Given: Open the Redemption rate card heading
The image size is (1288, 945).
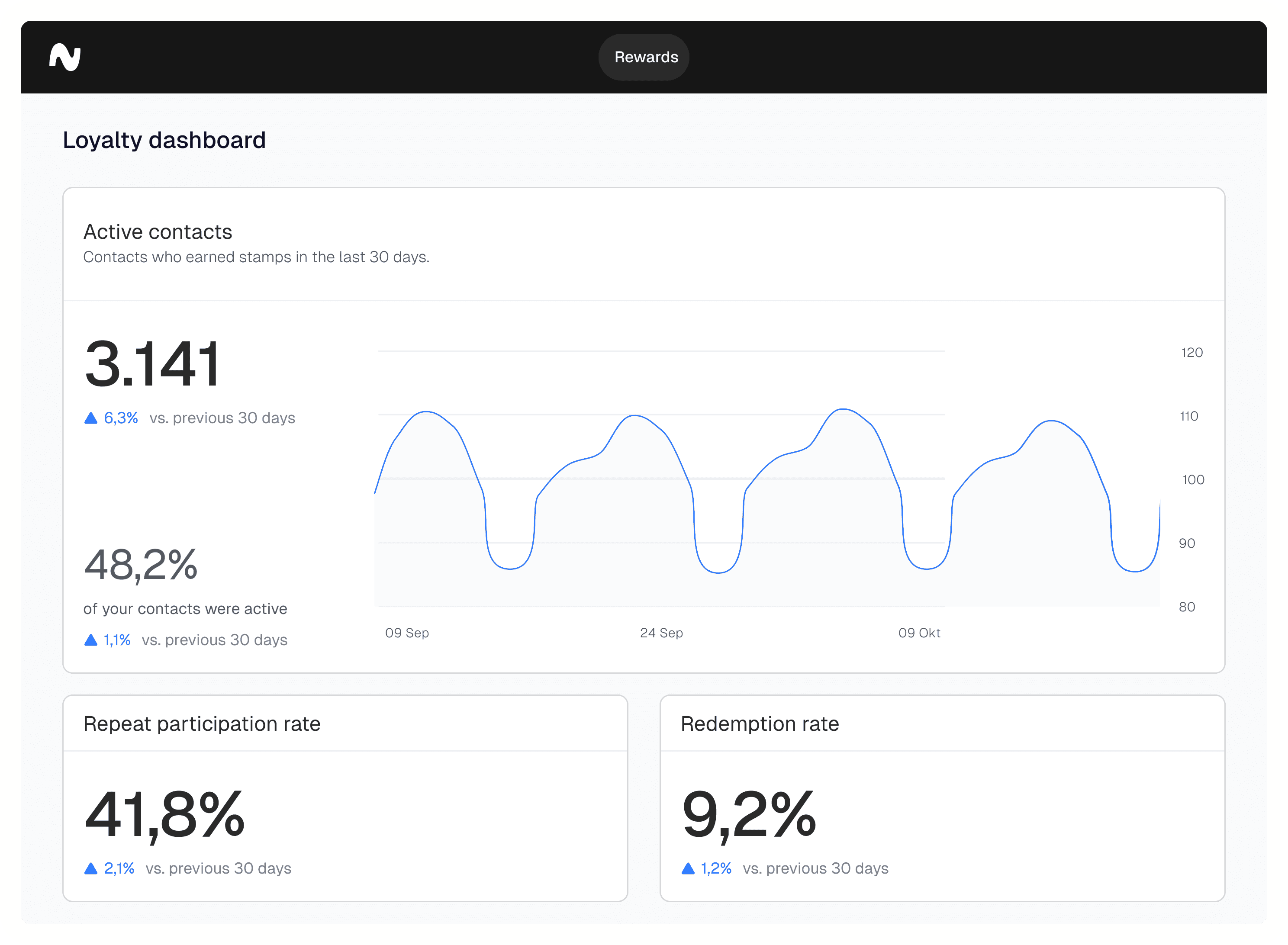Looking at the screenshot, I should tap(759, 723).
